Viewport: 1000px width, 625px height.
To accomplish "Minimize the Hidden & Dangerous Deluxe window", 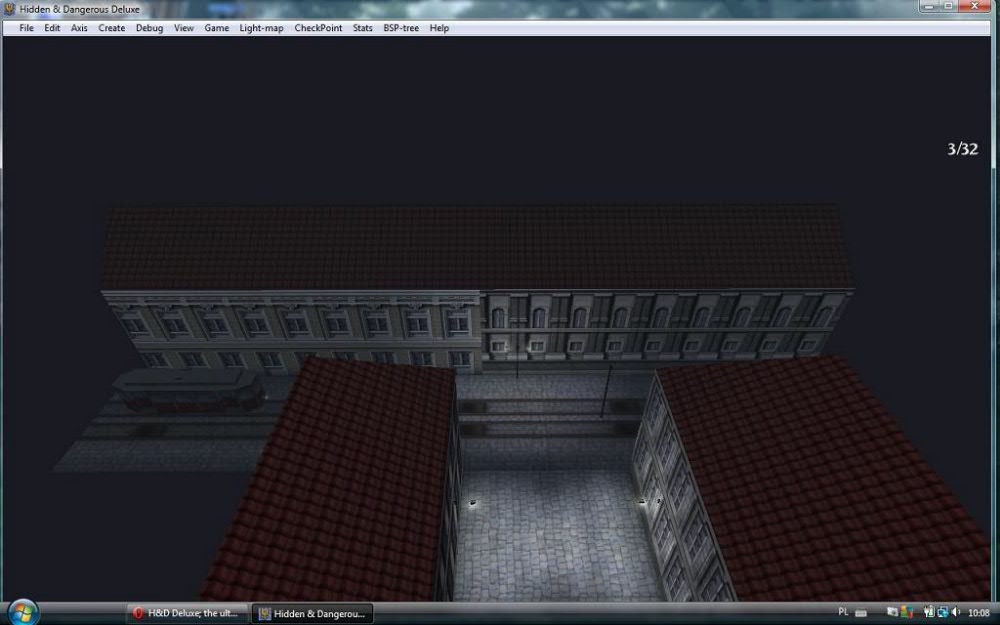I will coord(929,6).
